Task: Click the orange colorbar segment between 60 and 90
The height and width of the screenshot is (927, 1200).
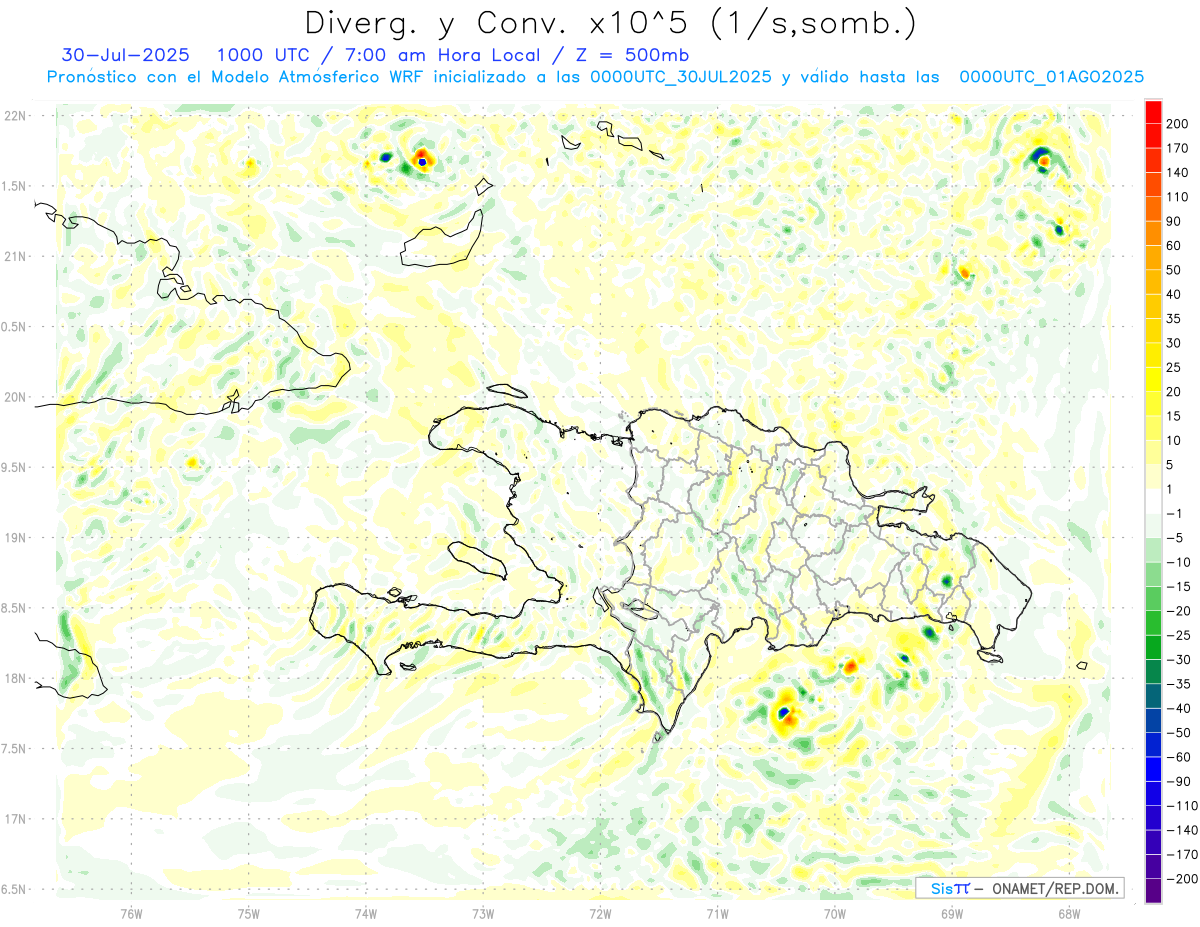Action: pyautogui.click(x=1153, y=233)
